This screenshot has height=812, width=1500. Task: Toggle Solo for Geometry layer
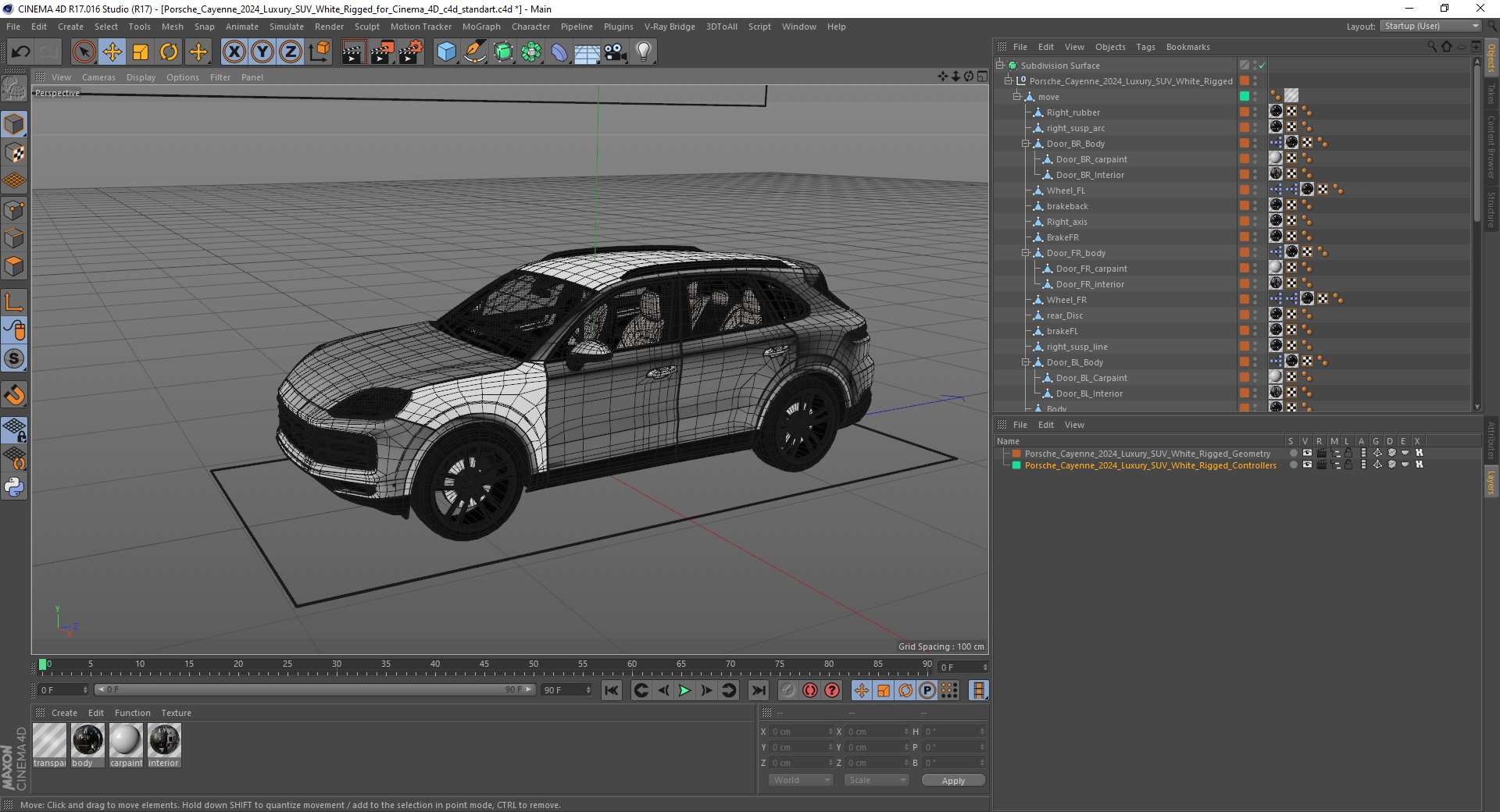coord(1292,453)
